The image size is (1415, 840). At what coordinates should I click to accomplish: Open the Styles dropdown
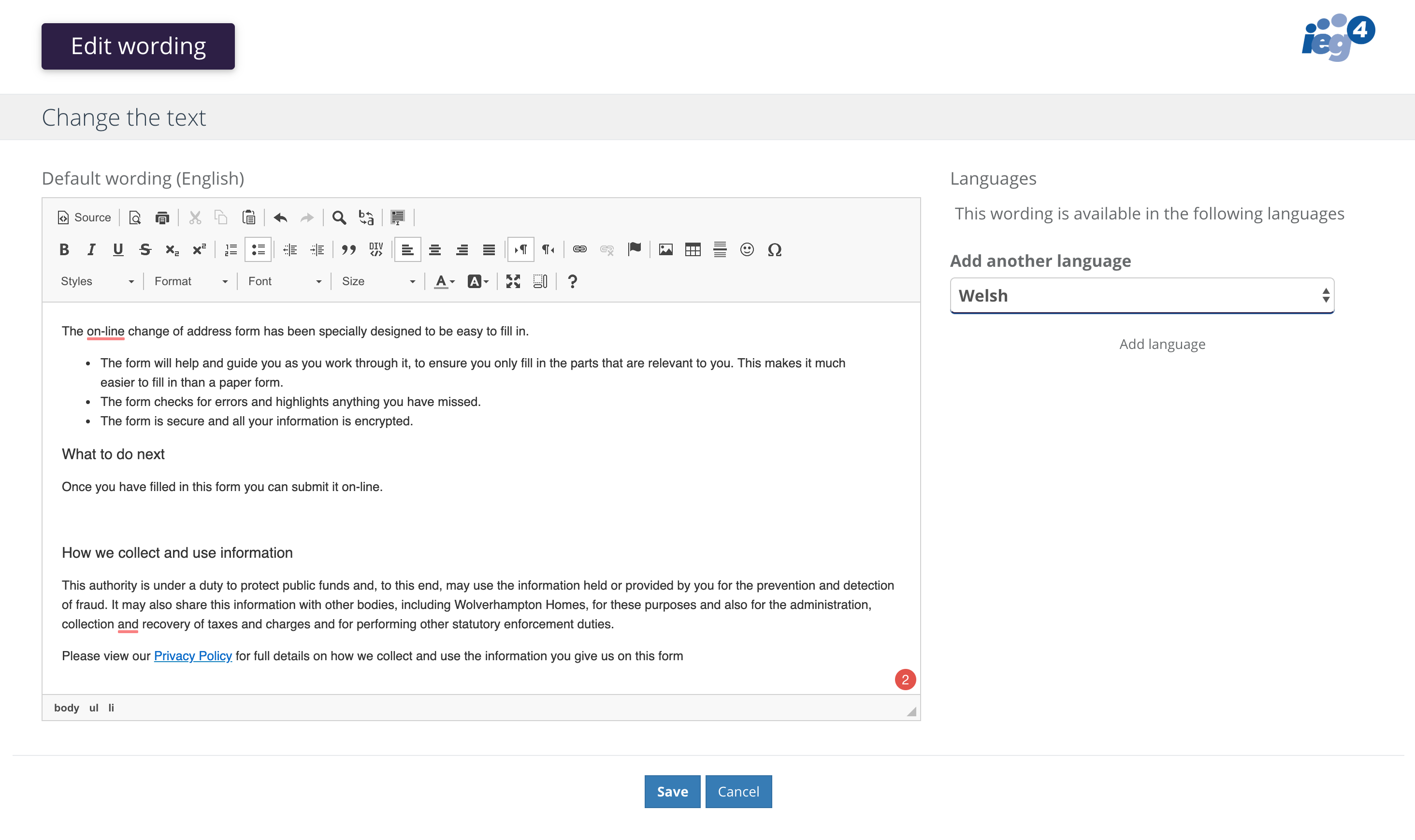click(x=97, y=281)
